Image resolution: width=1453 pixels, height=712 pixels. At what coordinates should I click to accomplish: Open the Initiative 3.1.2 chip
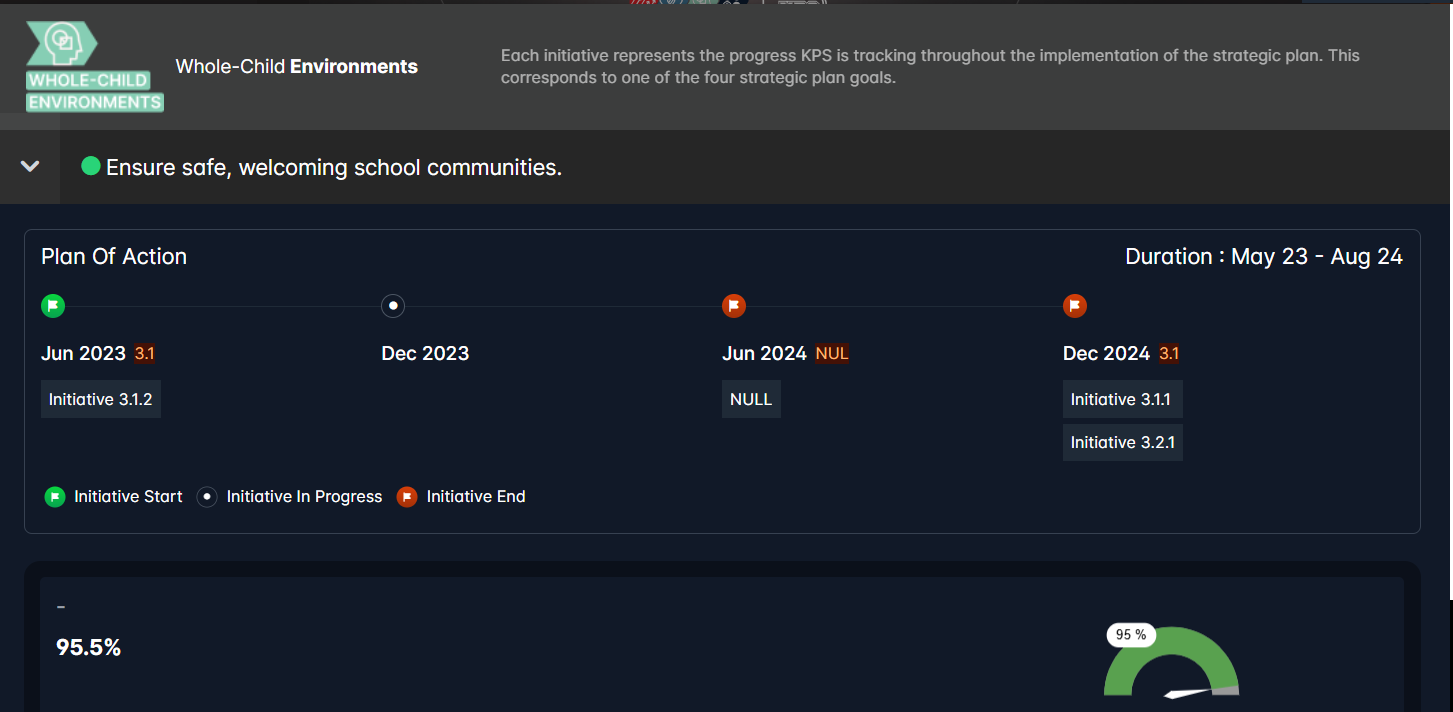click(x=100, y=398)
